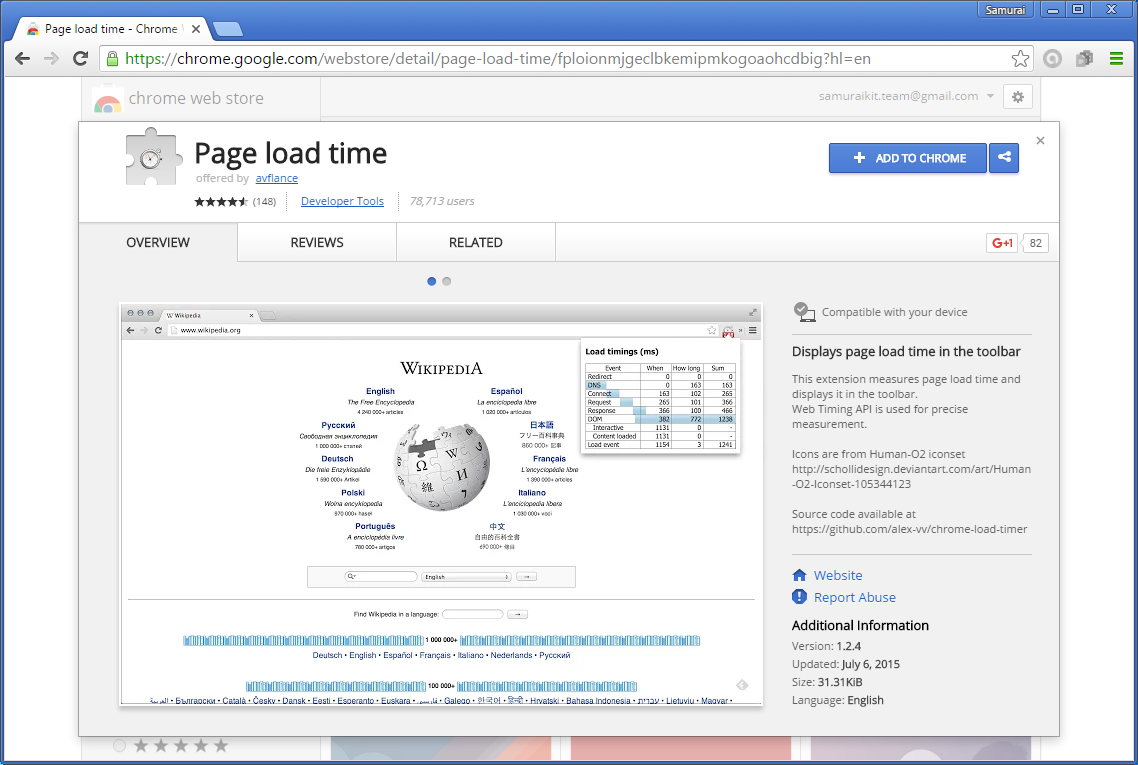This screenshot has height=765, width=1138.
Task: Select first screenshot carousel dot
Action: click(432, 281)
